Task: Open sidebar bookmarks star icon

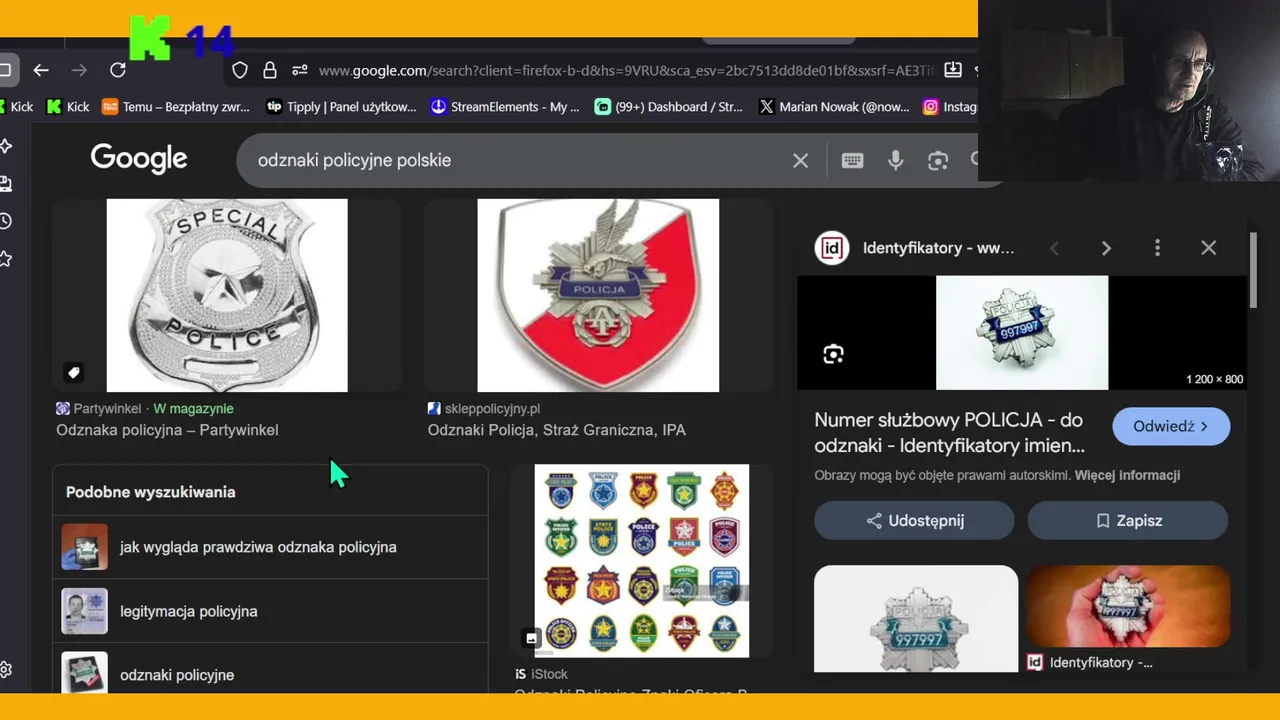Action: 6,259
